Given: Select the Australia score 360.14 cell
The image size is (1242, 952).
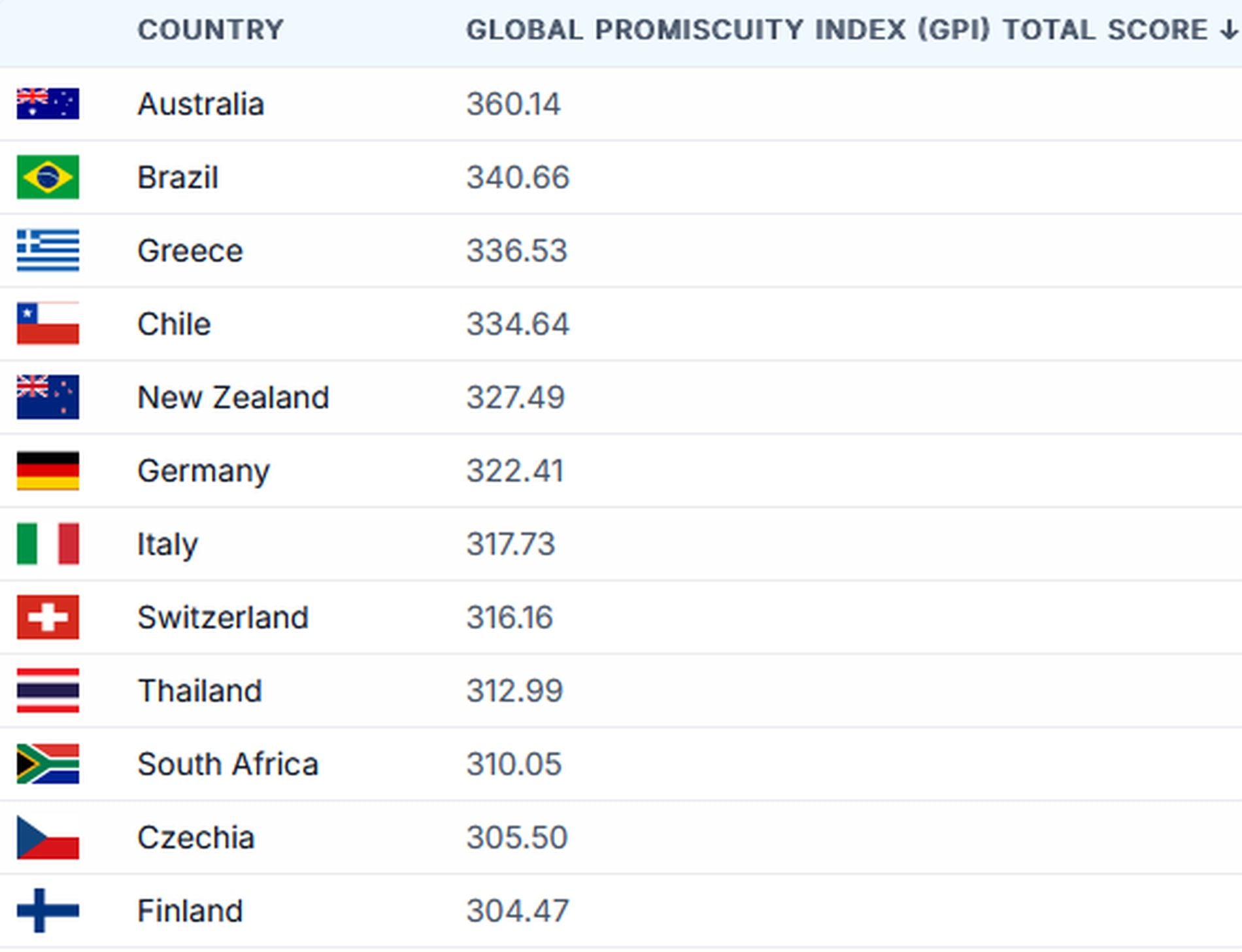Looking at the screenshot, I should tap(513, 104).
